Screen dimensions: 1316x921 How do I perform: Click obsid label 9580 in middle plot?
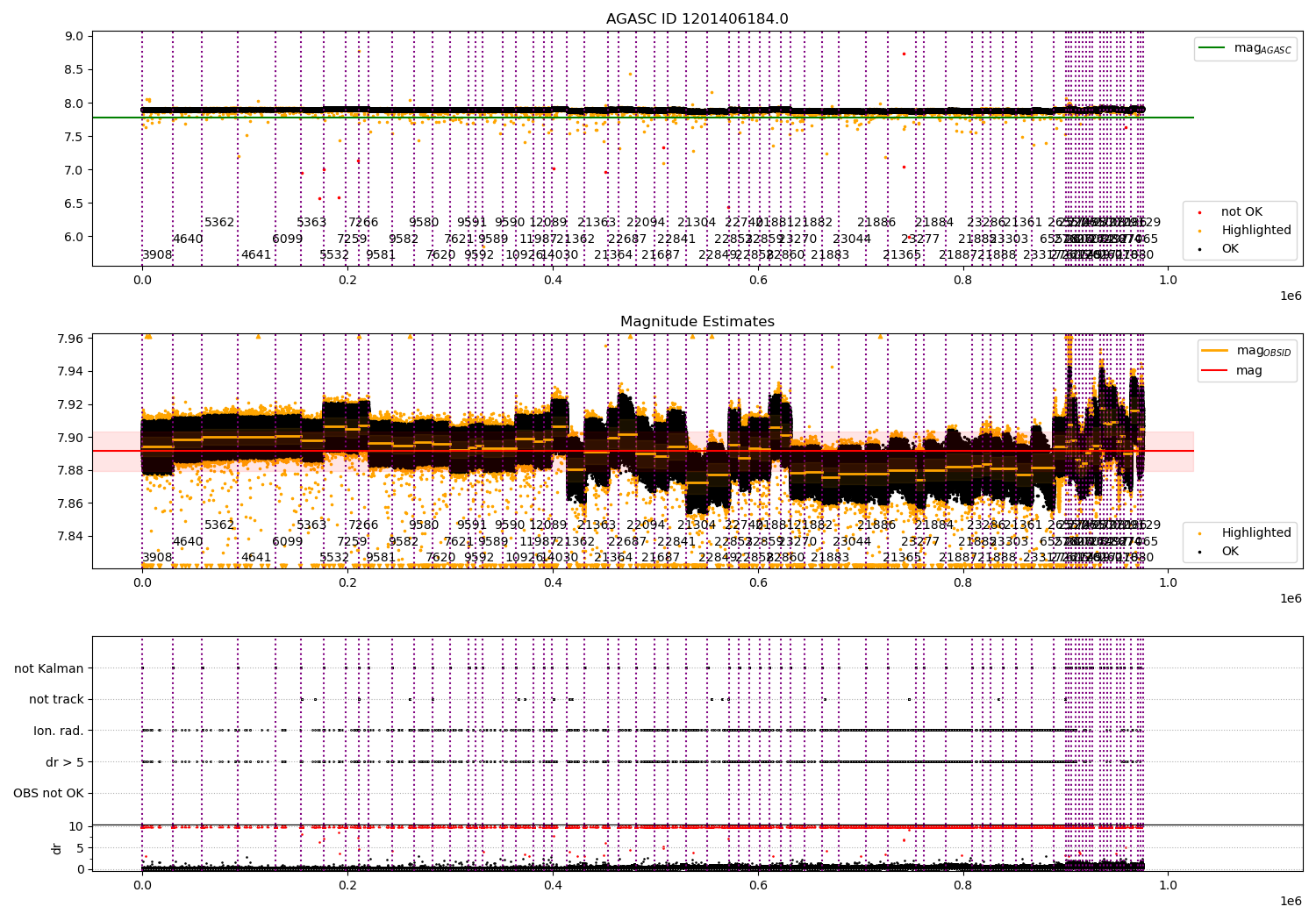tap(424, 525)
